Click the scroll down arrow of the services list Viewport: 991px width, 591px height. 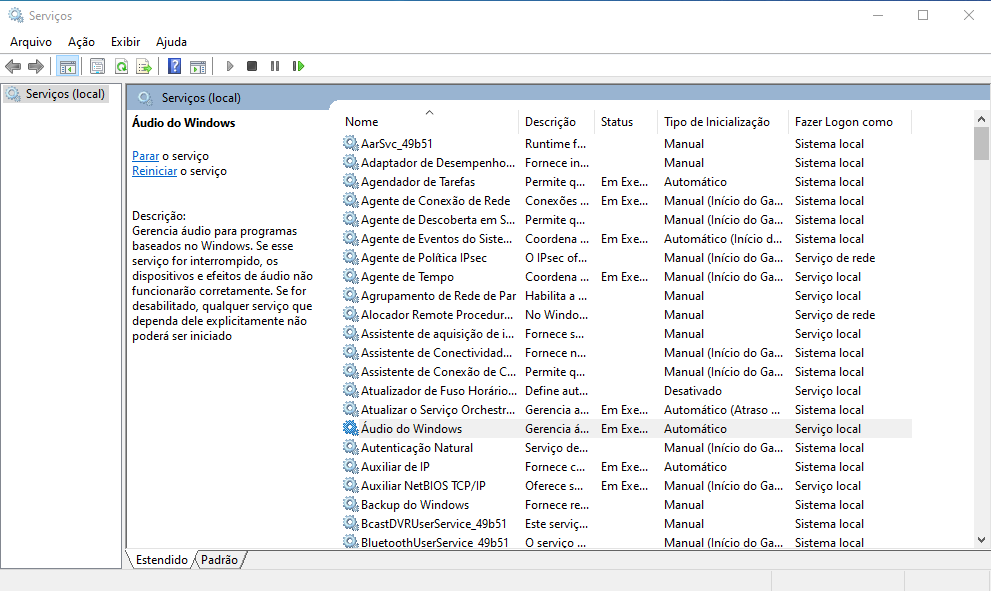981,540
